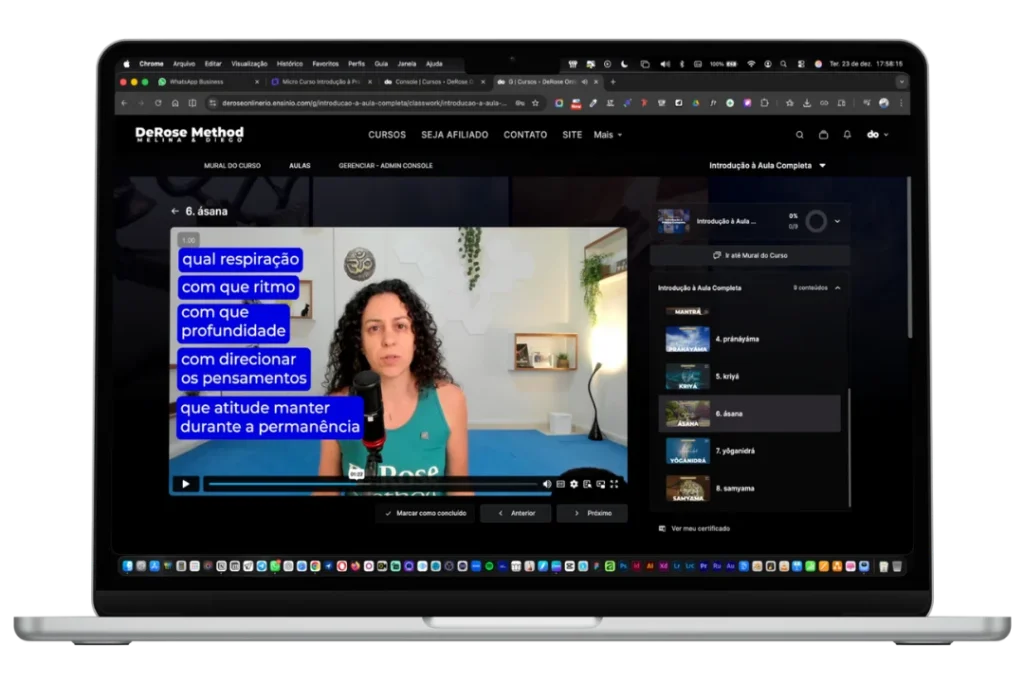Toggle picture-in-picture in video player

[x=600, y=484]
